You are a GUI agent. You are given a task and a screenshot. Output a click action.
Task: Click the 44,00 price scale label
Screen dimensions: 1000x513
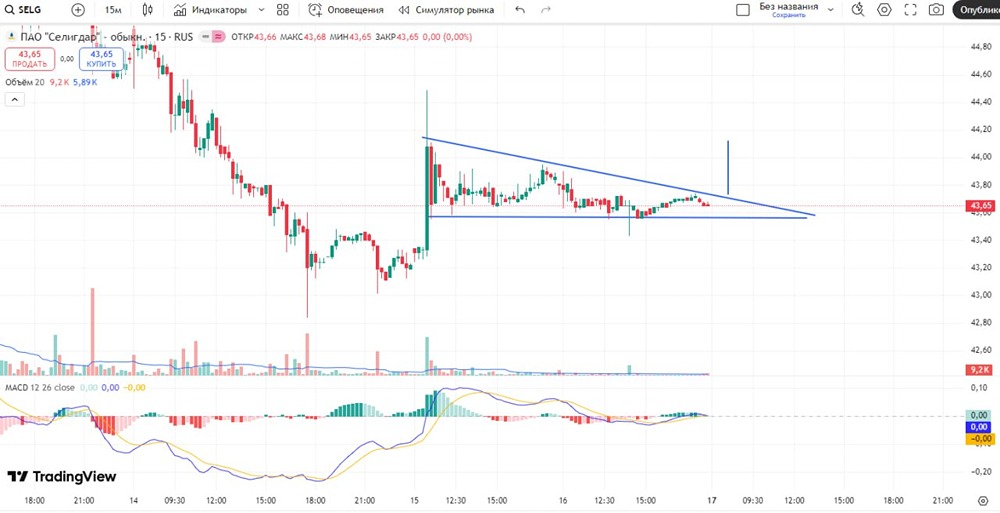point(980,157)
